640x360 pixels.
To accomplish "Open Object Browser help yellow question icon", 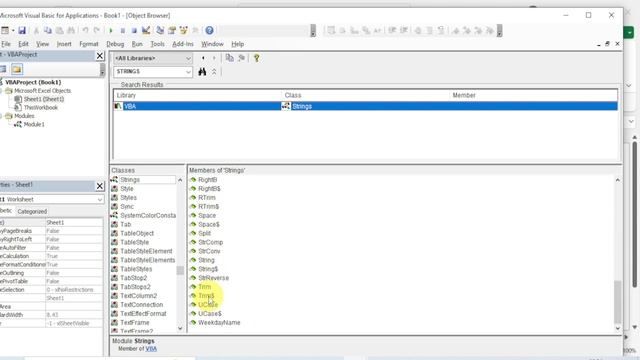I will click(256, 58).
